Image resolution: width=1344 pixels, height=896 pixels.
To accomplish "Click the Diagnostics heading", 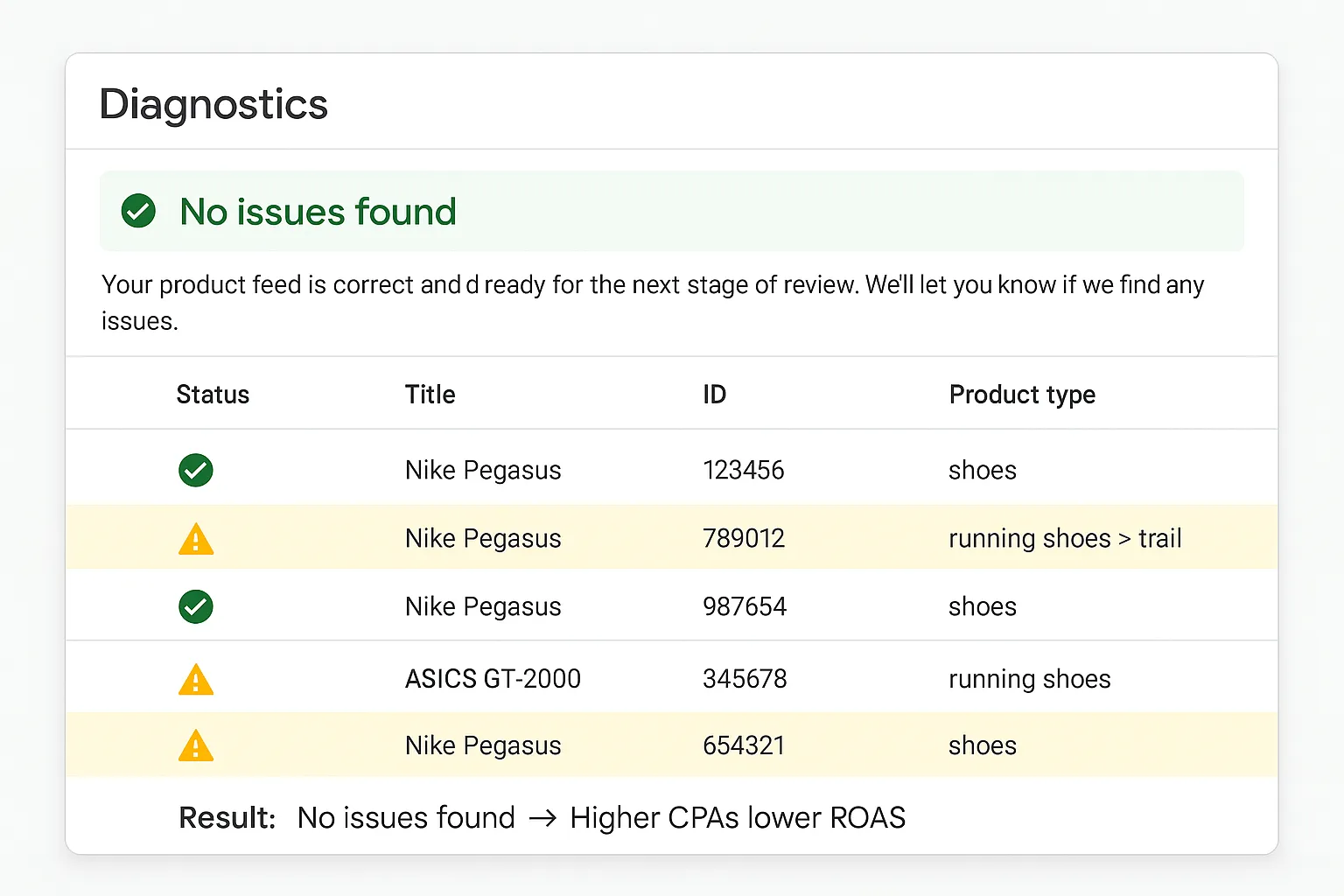I will [213, 104].
